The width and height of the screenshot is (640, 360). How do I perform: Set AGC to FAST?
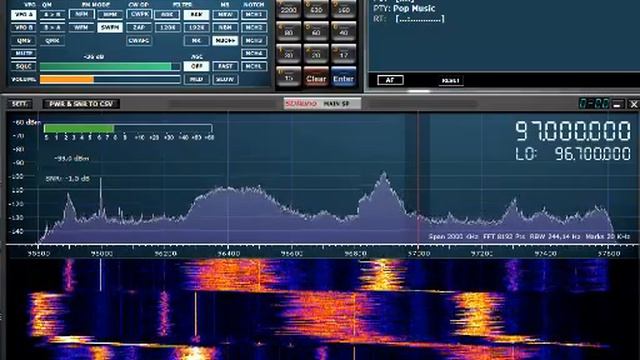[225, 66]
